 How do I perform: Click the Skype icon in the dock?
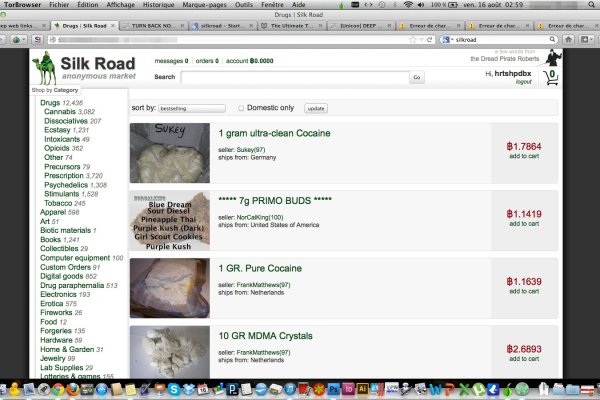[173, 388]
